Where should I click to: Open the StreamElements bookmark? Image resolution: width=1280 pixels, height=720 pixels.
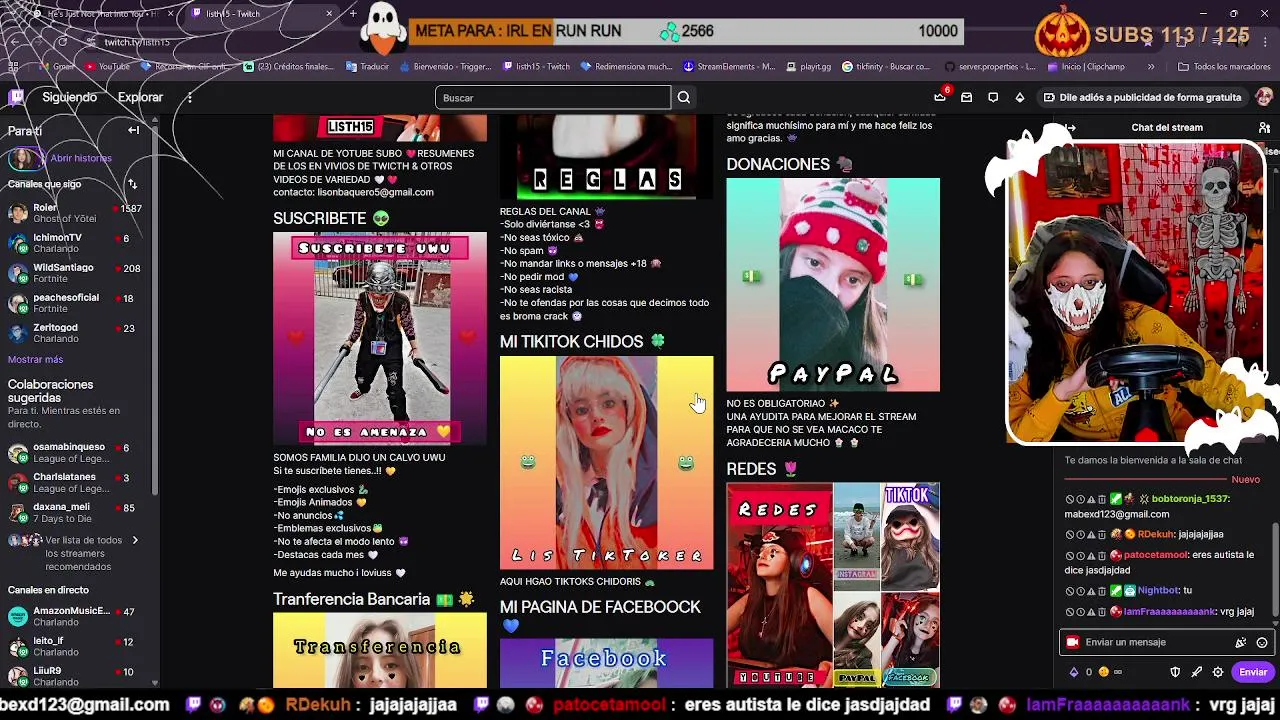(729, 67)
